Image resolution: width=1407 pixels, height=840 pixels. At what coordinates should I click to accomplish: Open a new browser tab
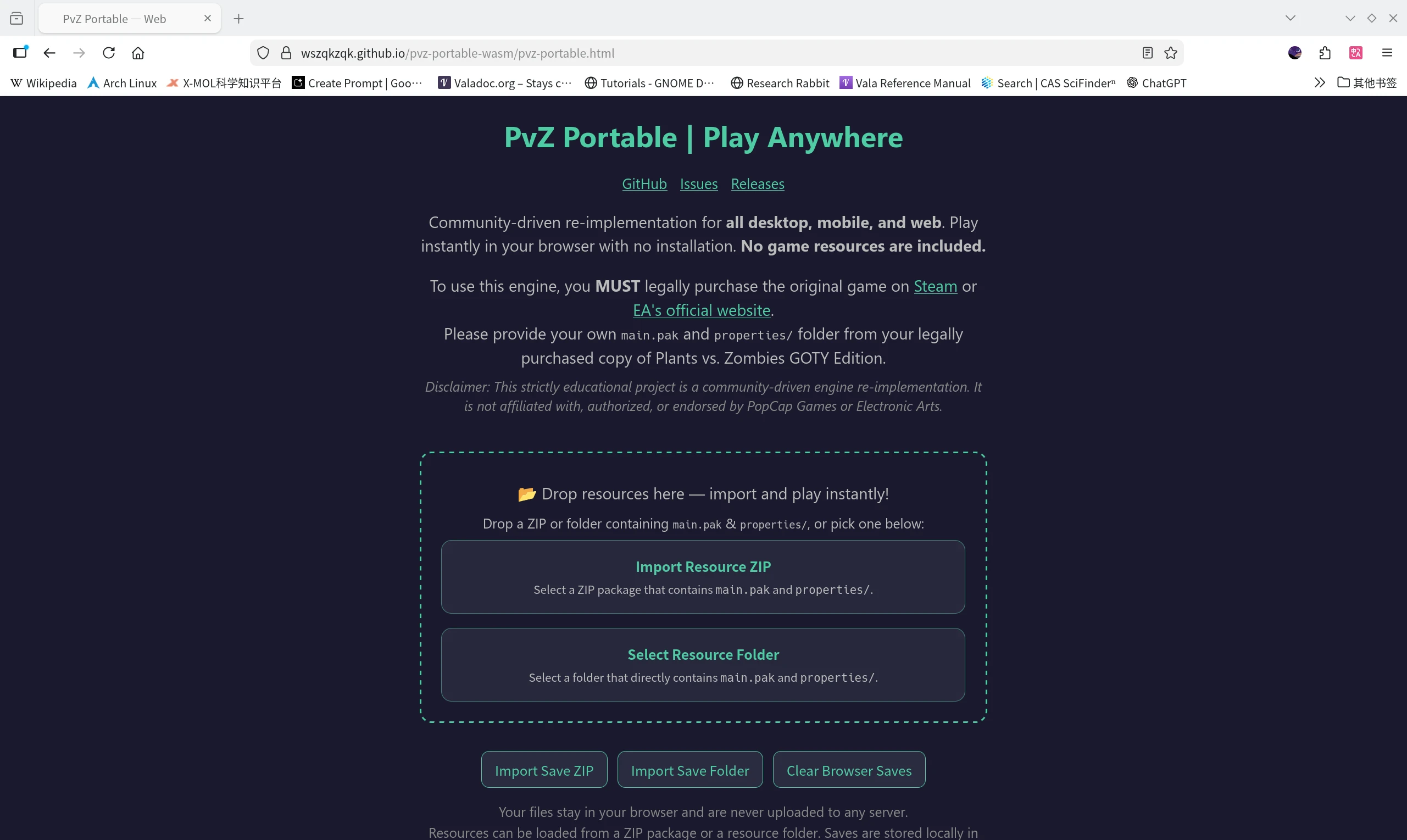tap(239, 19)
